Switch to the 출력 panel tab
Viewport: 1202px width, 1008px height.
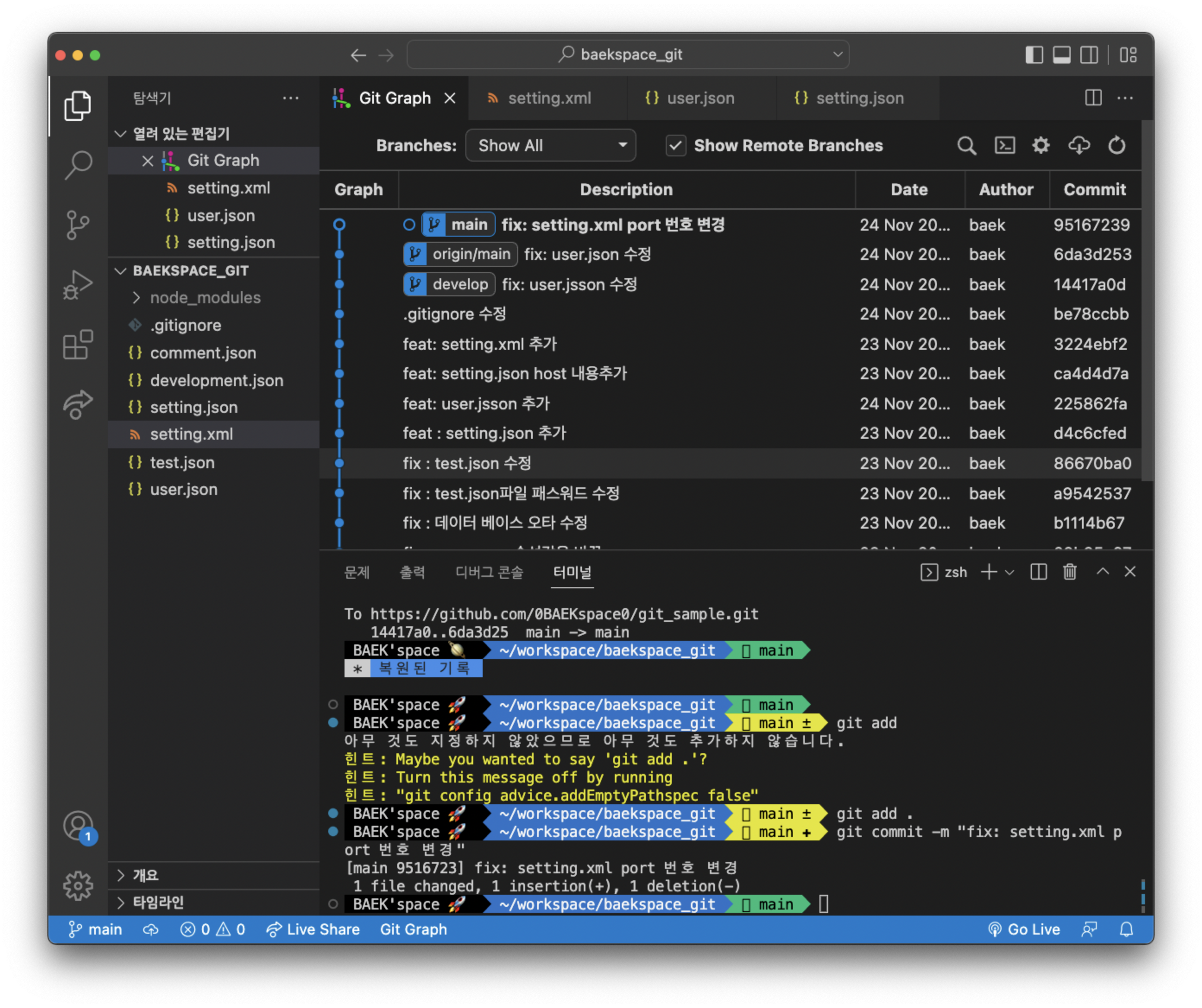pos(411,572)
